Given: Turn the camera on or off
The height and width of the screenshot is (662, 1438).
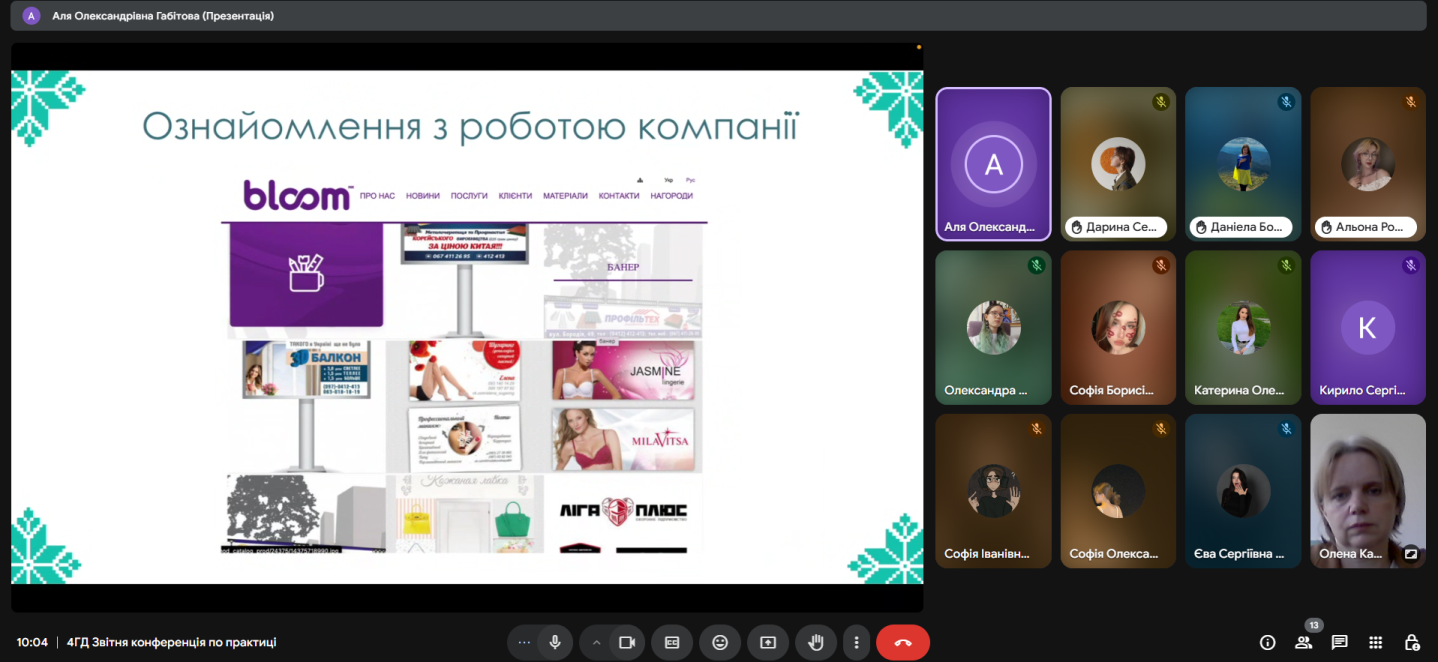Looking at the screenshot, I should [x=627, y=642].
